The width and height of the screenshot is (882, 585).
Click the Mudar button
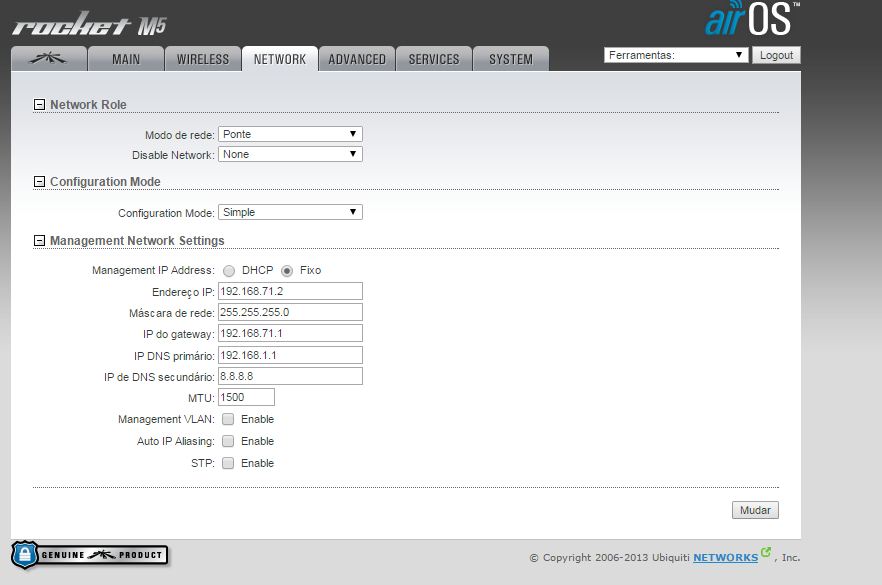click(755, 510)
